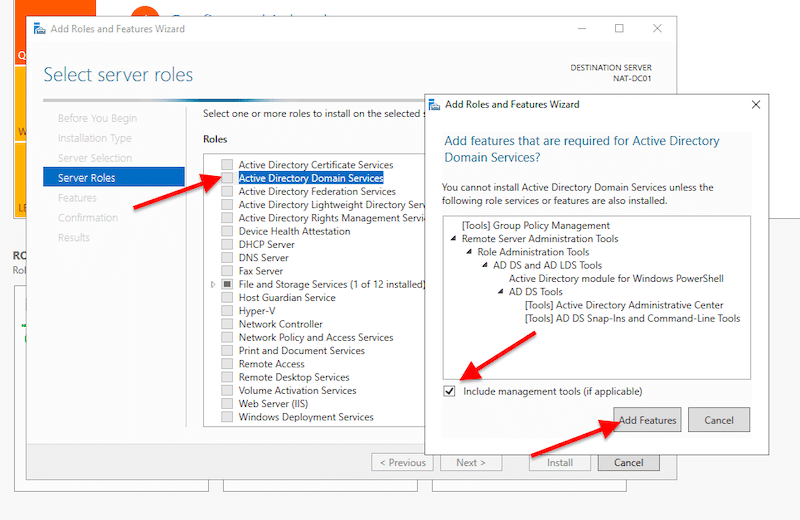Go to Server Selection step
800x520 pixels.
point(95,158)
